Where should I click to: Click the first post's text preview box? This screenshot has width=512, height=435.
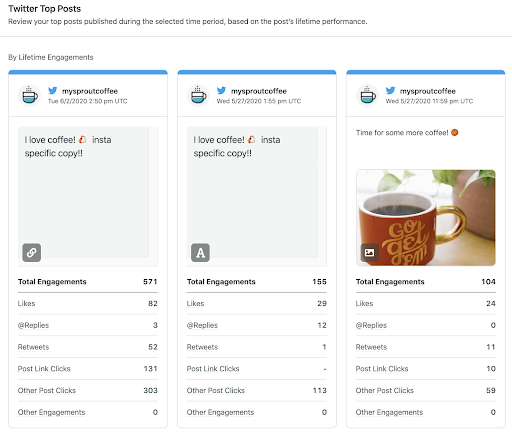pyautogui.click(x=88, y=196)
